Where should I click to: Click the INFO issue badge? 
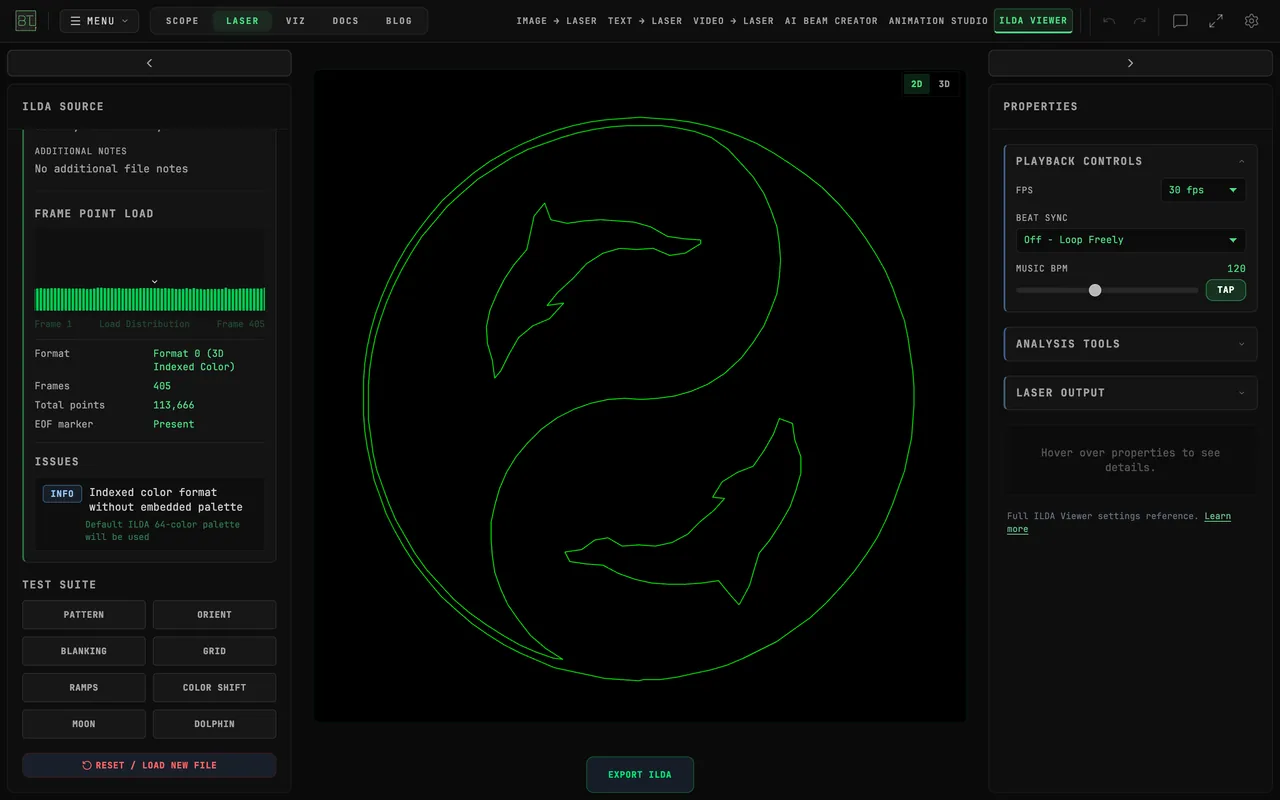pos(62,494)
